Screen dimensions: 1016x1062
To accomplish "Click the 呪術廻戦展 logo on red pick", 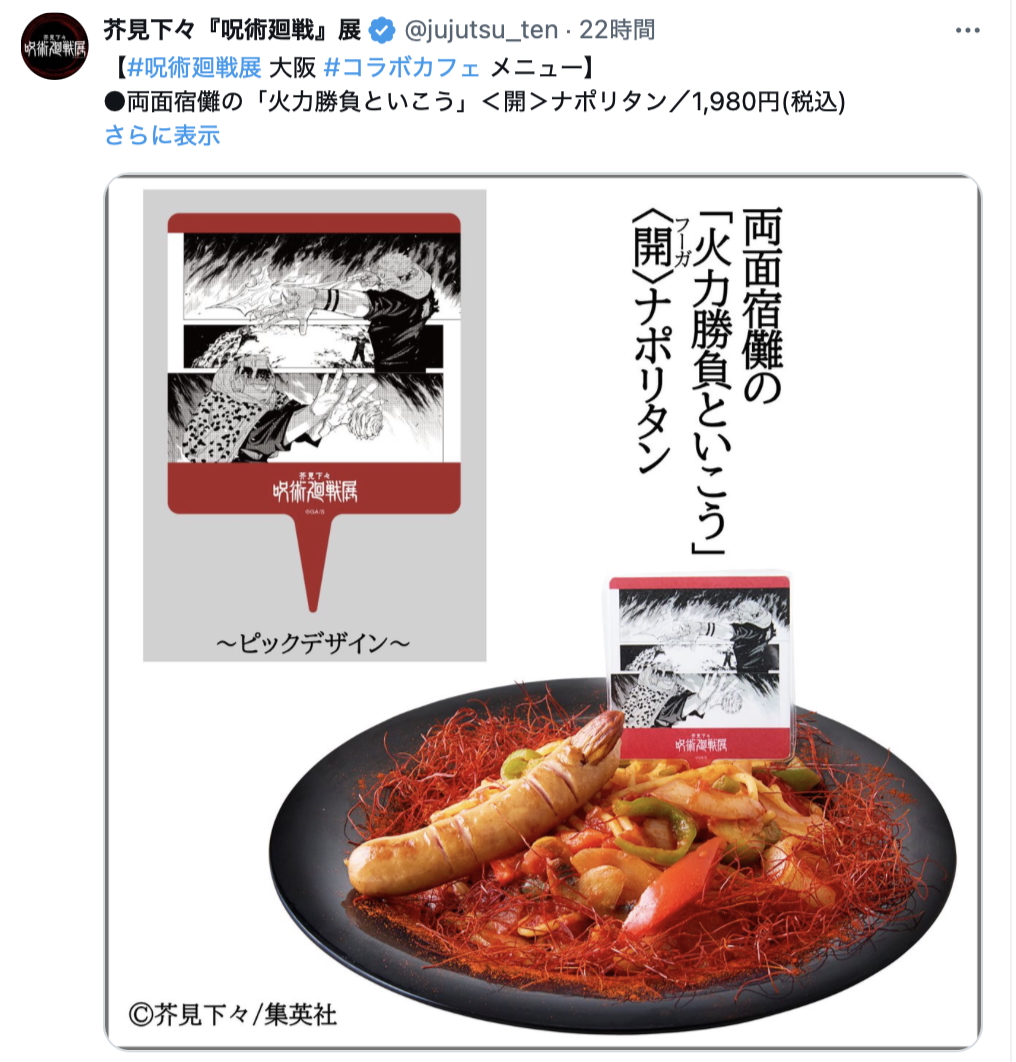I will point(314,488).
